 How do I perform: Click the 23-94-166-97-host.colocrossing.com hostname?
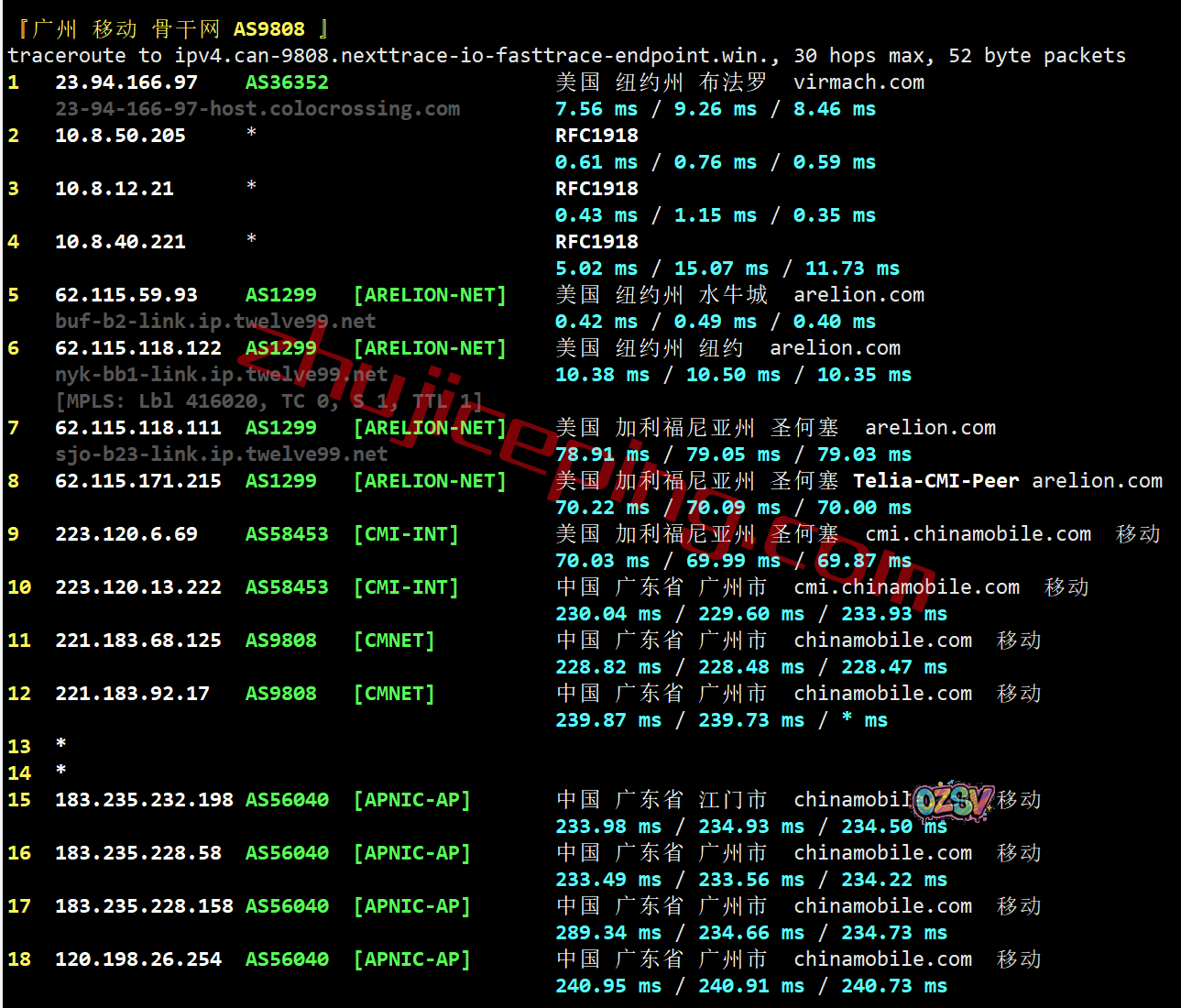point(257,109)
